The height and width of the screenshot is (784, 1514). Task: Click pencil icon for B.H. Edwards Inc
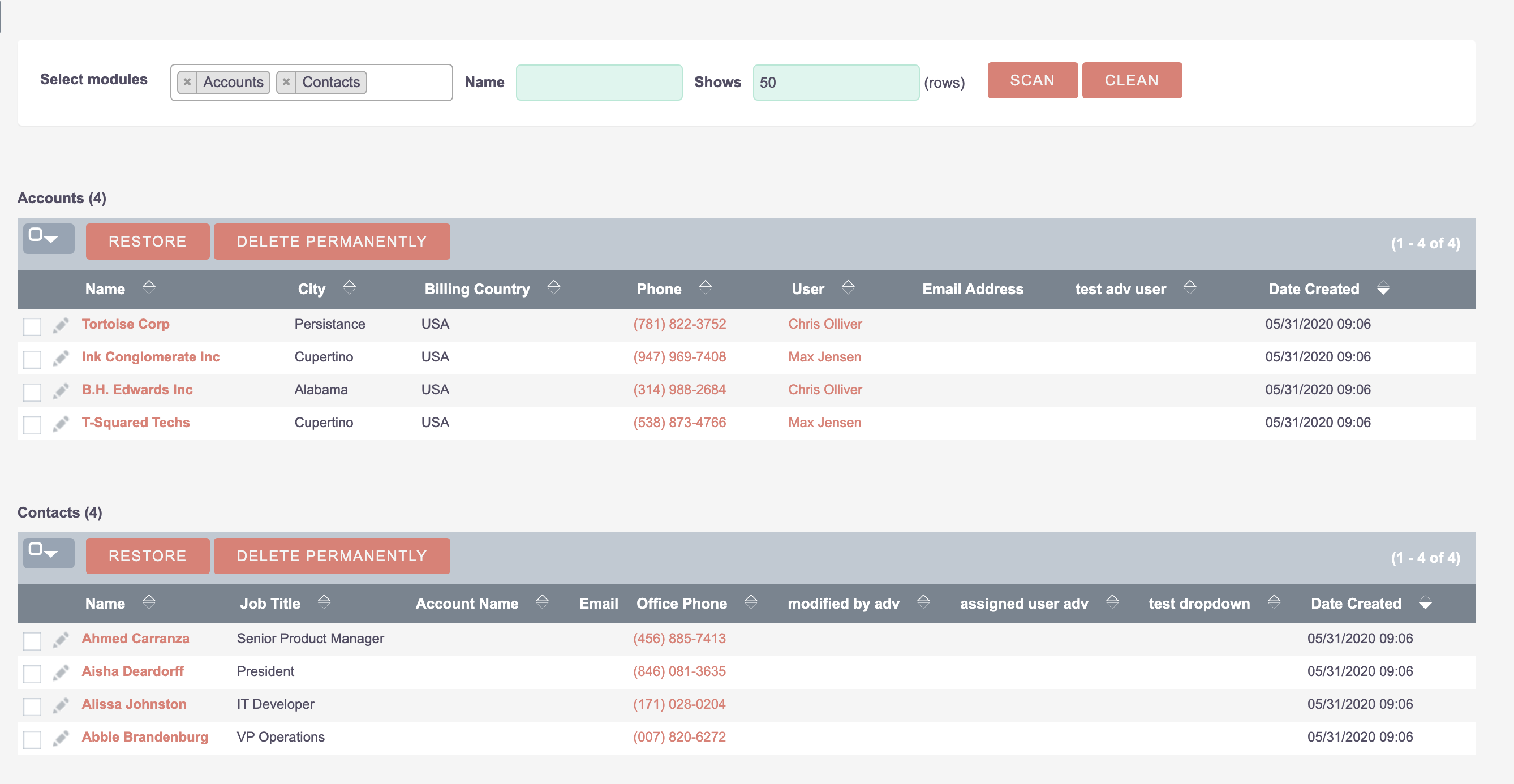tap(61, 391)
